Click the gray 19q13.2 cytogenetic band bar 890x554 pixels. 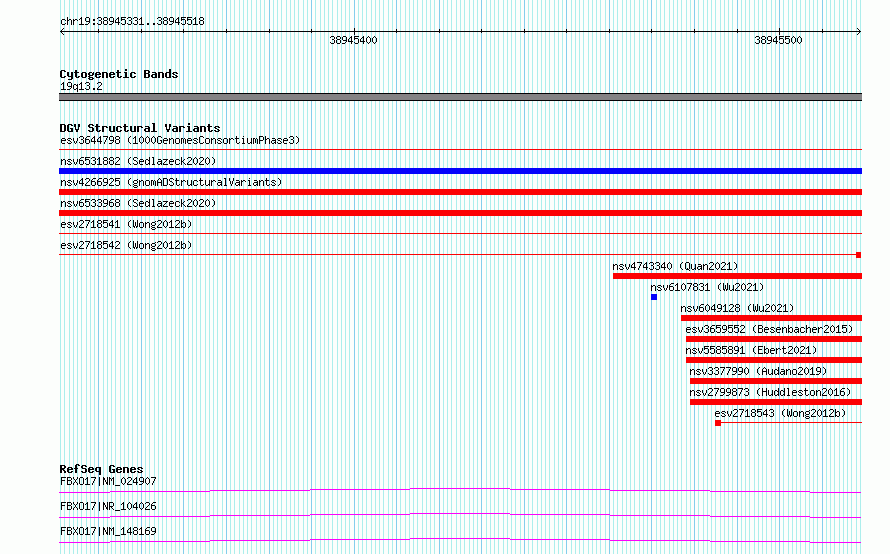[x=460, y=97]
